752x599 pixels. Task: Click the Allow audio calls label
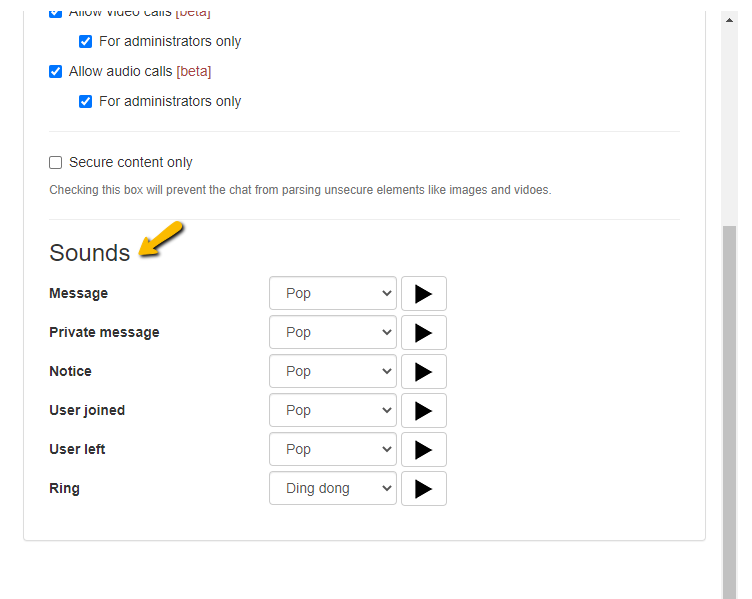(120, 72)
